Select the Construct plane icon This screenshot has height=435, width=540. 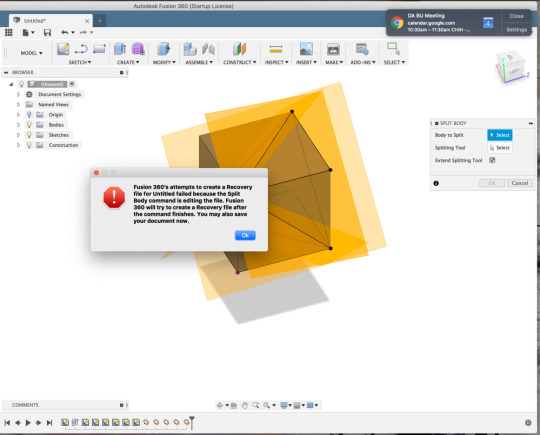point(239,49)
